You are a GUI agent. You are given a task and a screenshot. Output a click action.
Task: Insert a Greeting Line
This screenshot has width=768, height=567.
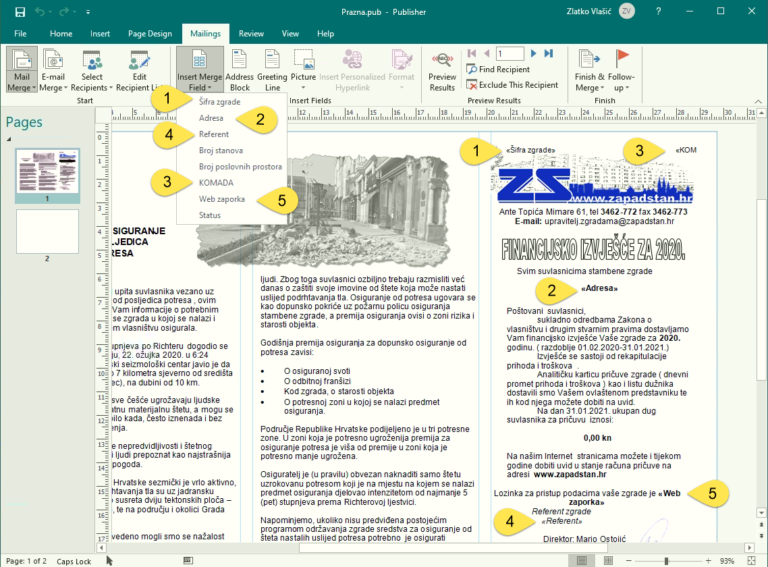point(271,66)
